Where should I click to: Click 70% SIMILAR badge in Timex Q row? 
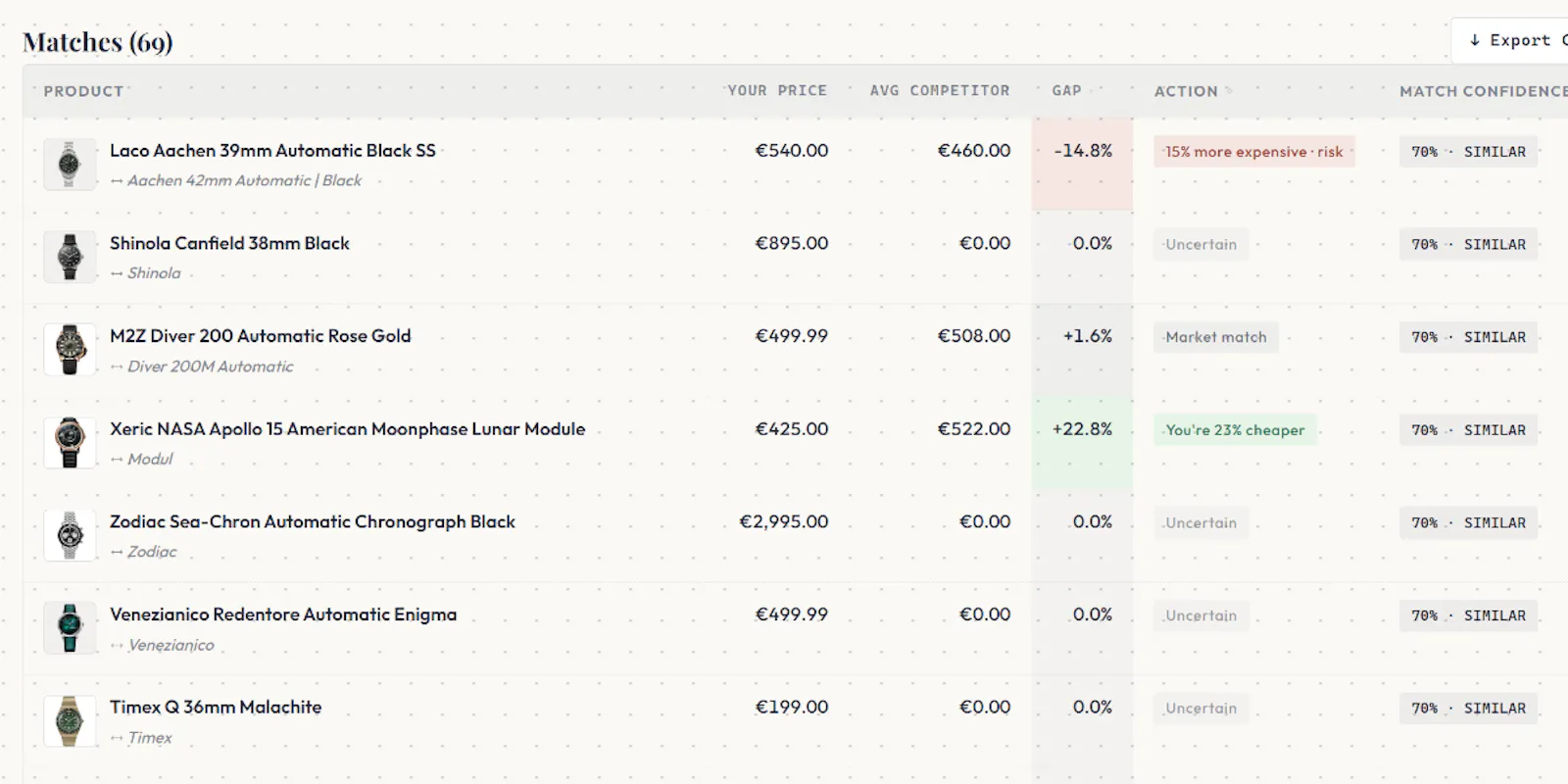[1468, 708]
